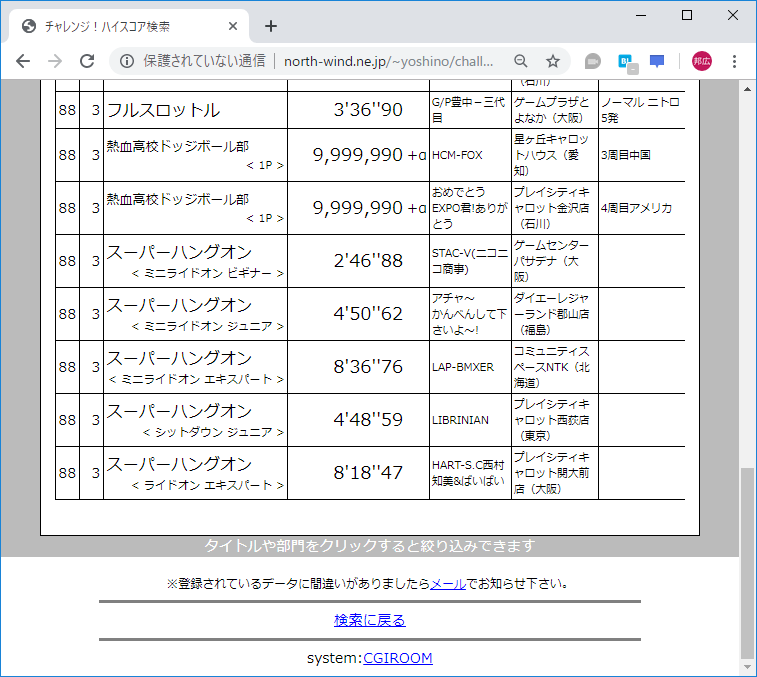The width and height of the screenshot is (757, 677).
Task: Click the browser forward arrow
Action: tap(55, 61)
